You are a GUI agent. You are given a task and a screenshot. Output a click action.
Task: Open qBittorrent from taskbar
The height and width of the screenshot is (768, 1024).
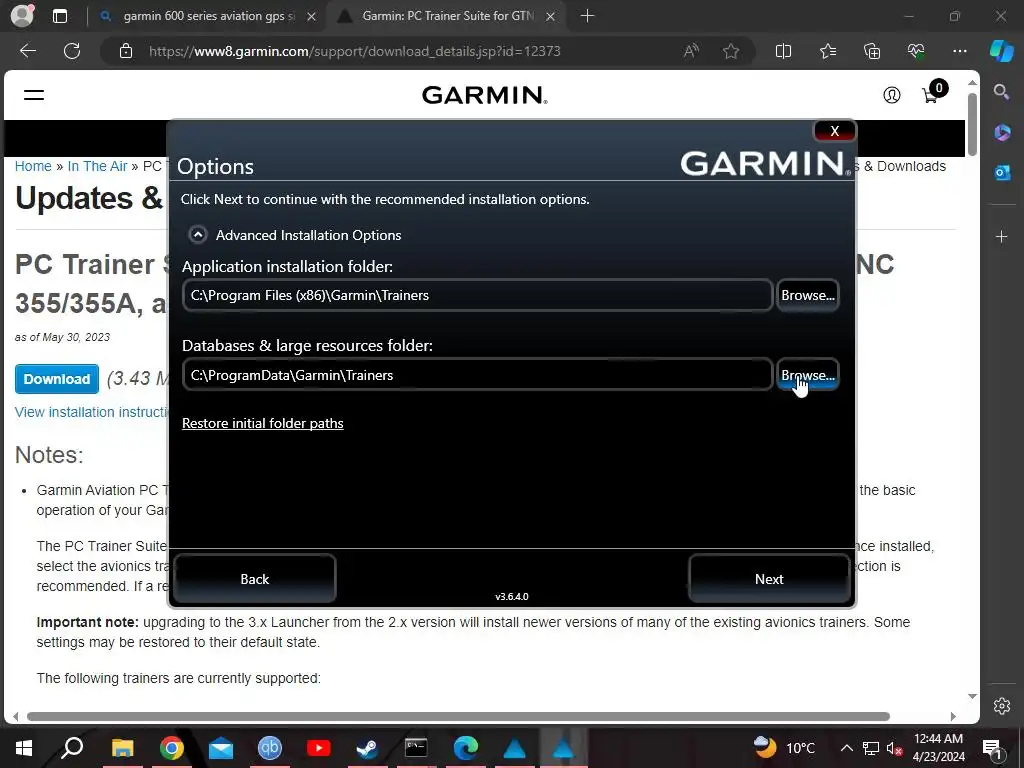270,748
